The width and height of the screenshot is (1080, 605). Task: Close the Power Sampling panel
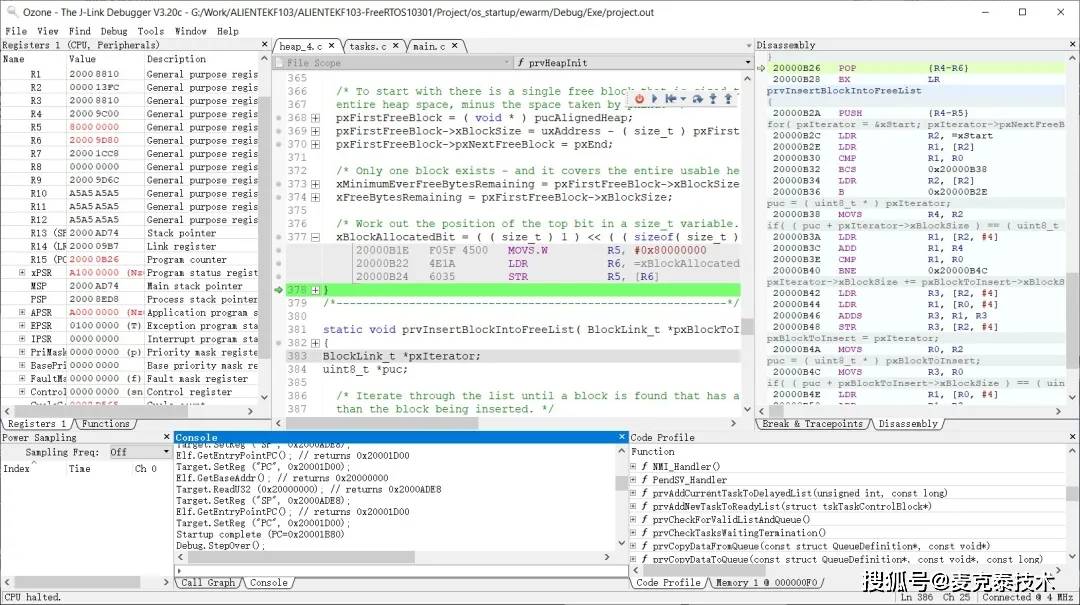[x=166, y=438]
